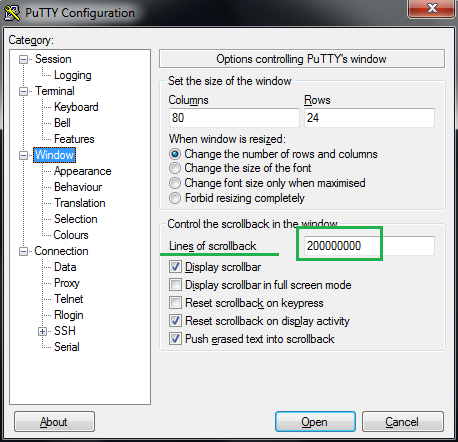This screenshot has width=458, height=442.
Task: Open the Proxy settings category
Action: click(x=67, y=283)
